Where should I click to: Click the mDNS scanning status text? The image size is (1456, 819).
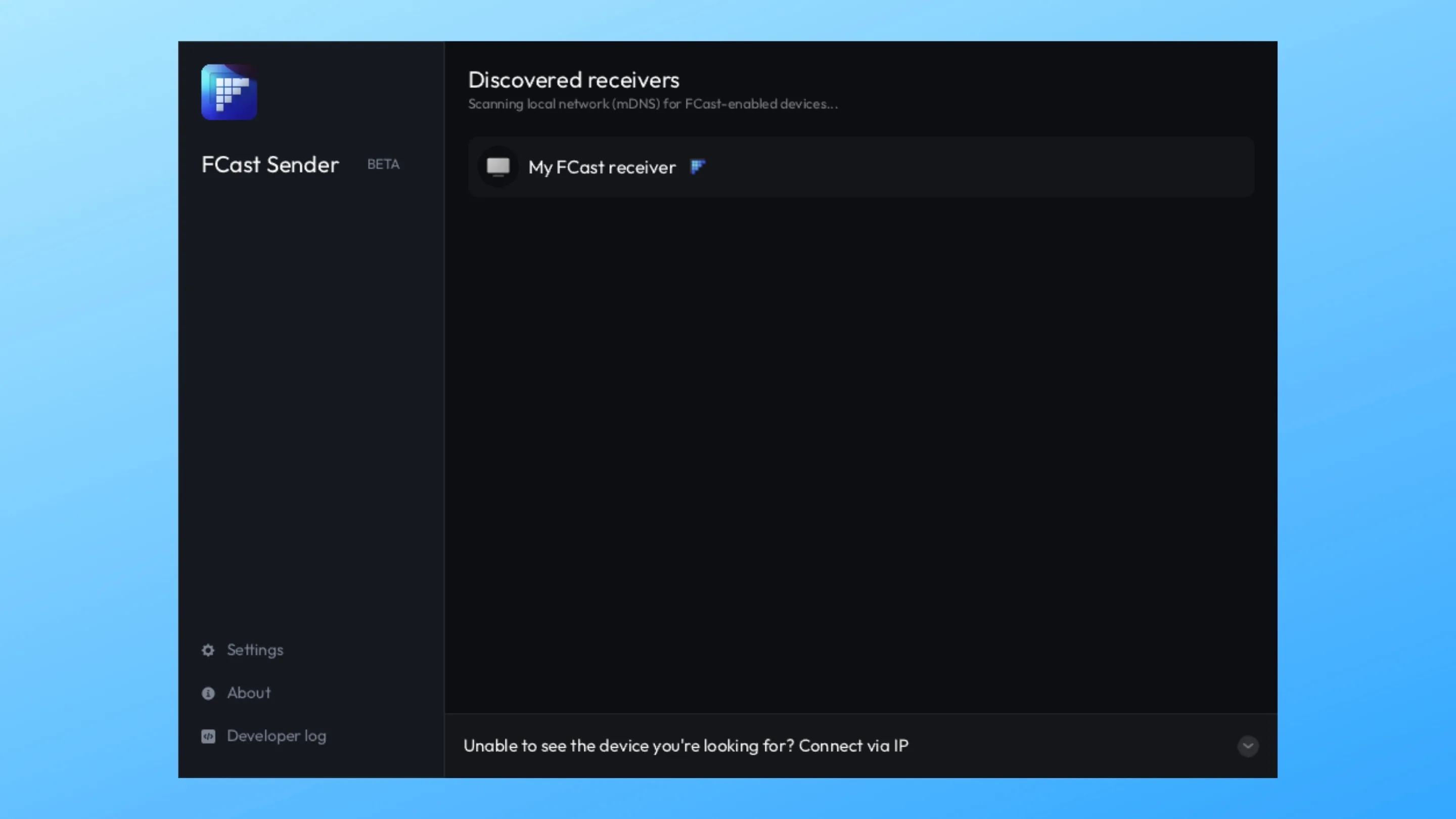click(653, 104)
